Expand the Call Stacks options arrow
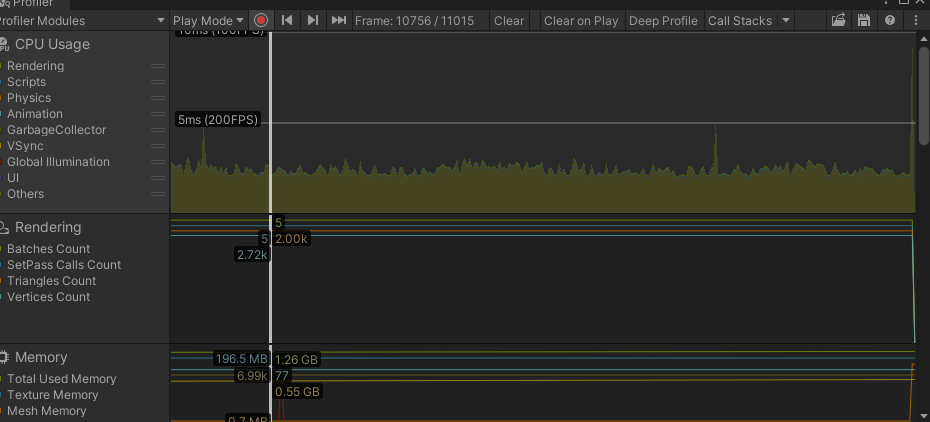This screenshot has width=930, height=422. [x=786, y=20]
